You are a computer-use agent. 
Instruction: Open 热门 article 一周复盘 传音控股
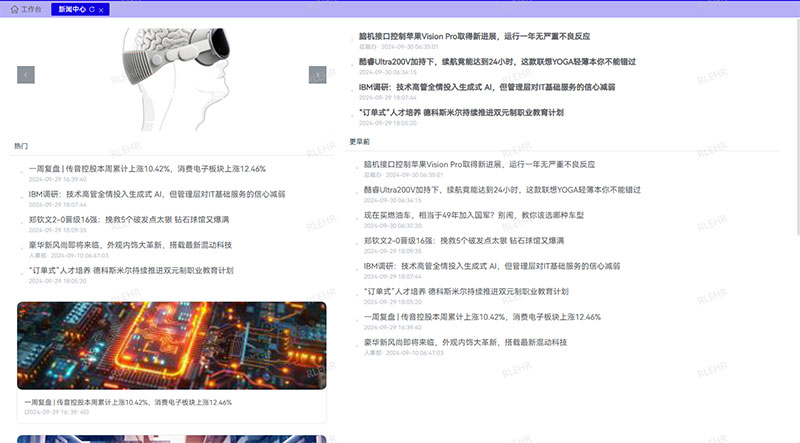(x=147, y=169)
